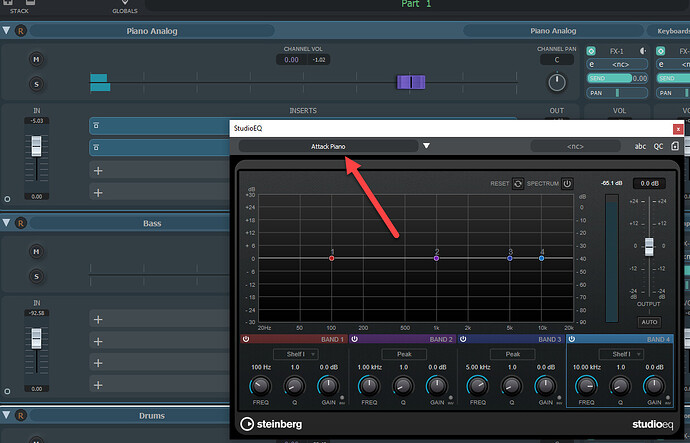Click Band 1 FREQ knob
Image resolution: width=690 pixels, height=443 pixels.
coord(261,386)
